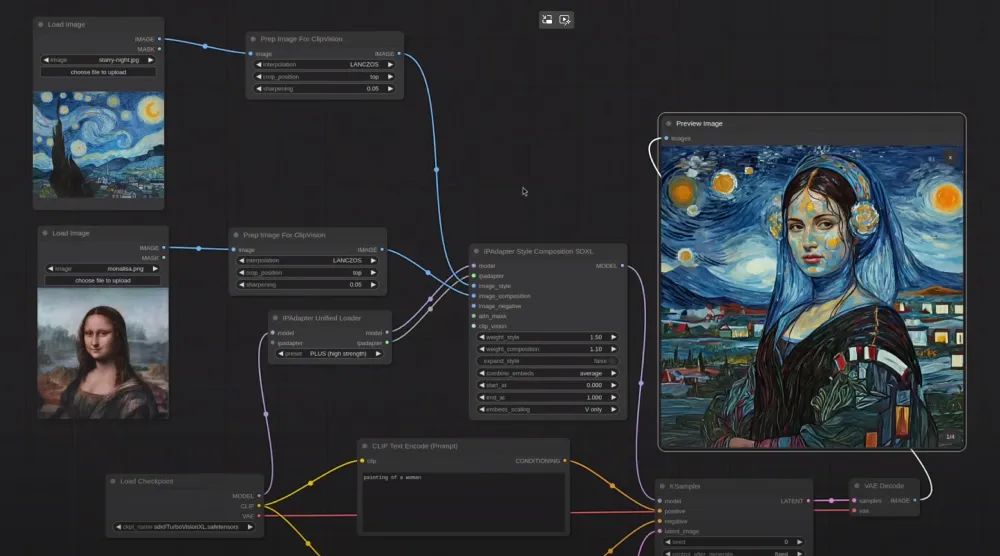Open the ckpt_name TurboVisionXL dropdown

[x=184, y=527]
